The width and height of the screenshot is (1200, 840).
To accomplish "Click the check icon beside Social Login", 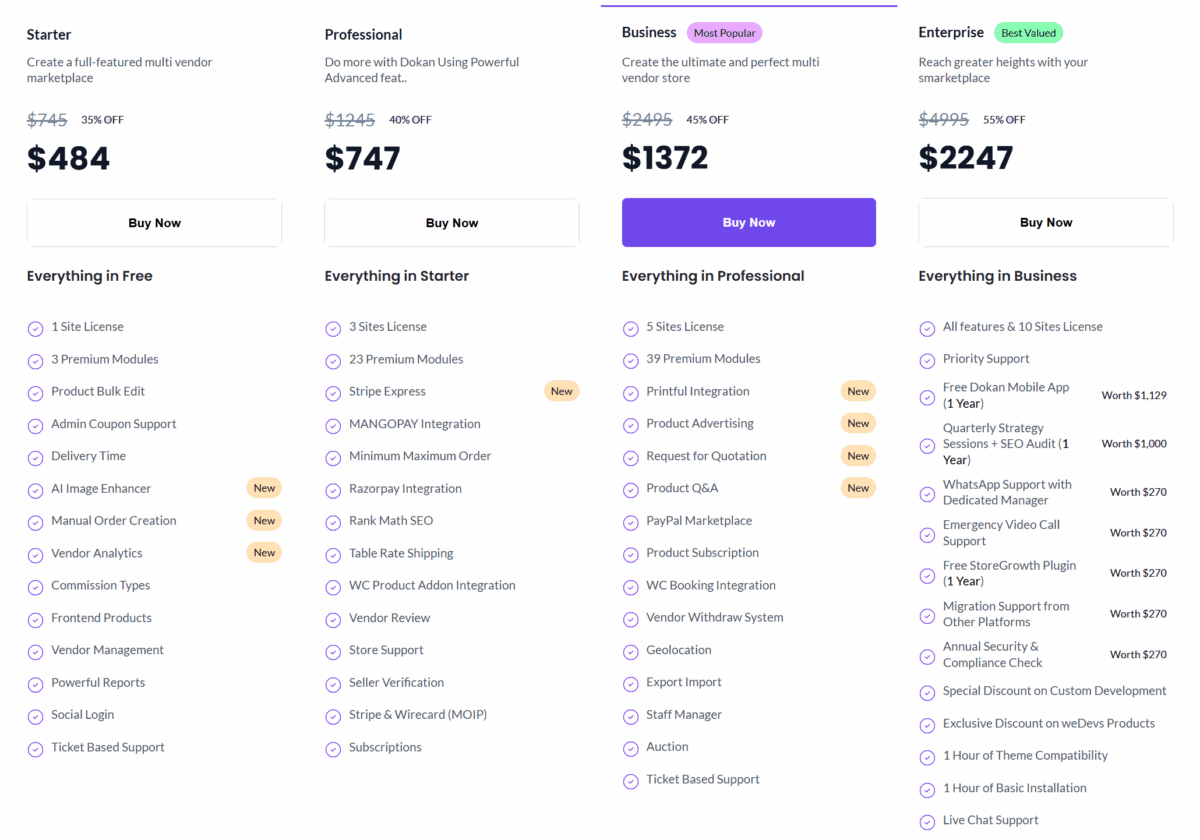I will [x=35, y=716].
